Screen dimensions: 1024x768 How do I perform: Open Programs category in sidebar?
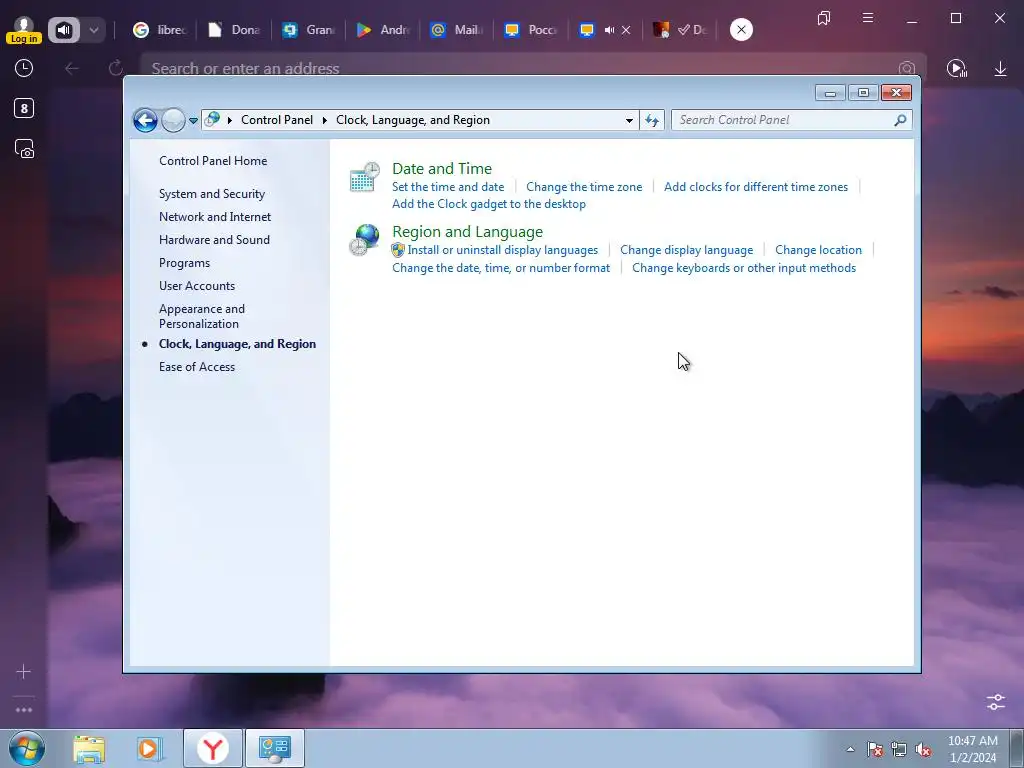click(184, 263)
